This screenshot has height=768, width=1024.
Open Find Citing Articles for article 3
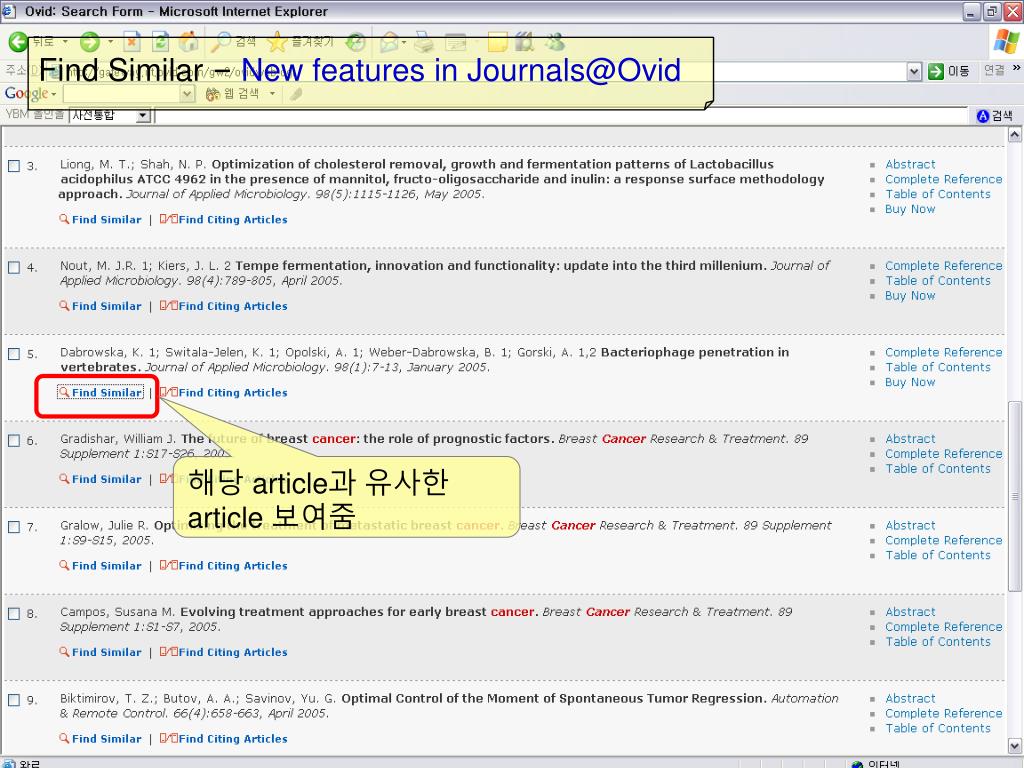point(233,219)
